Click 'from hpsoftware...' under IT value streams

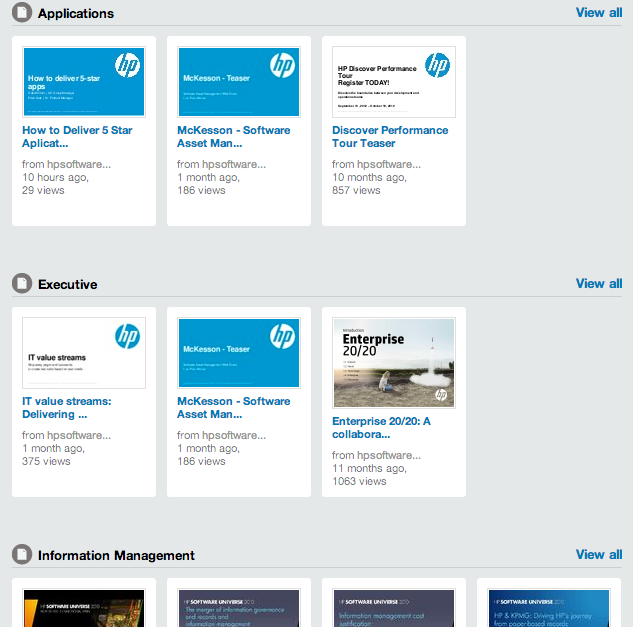pyautogui.click(x=66, y=435)
